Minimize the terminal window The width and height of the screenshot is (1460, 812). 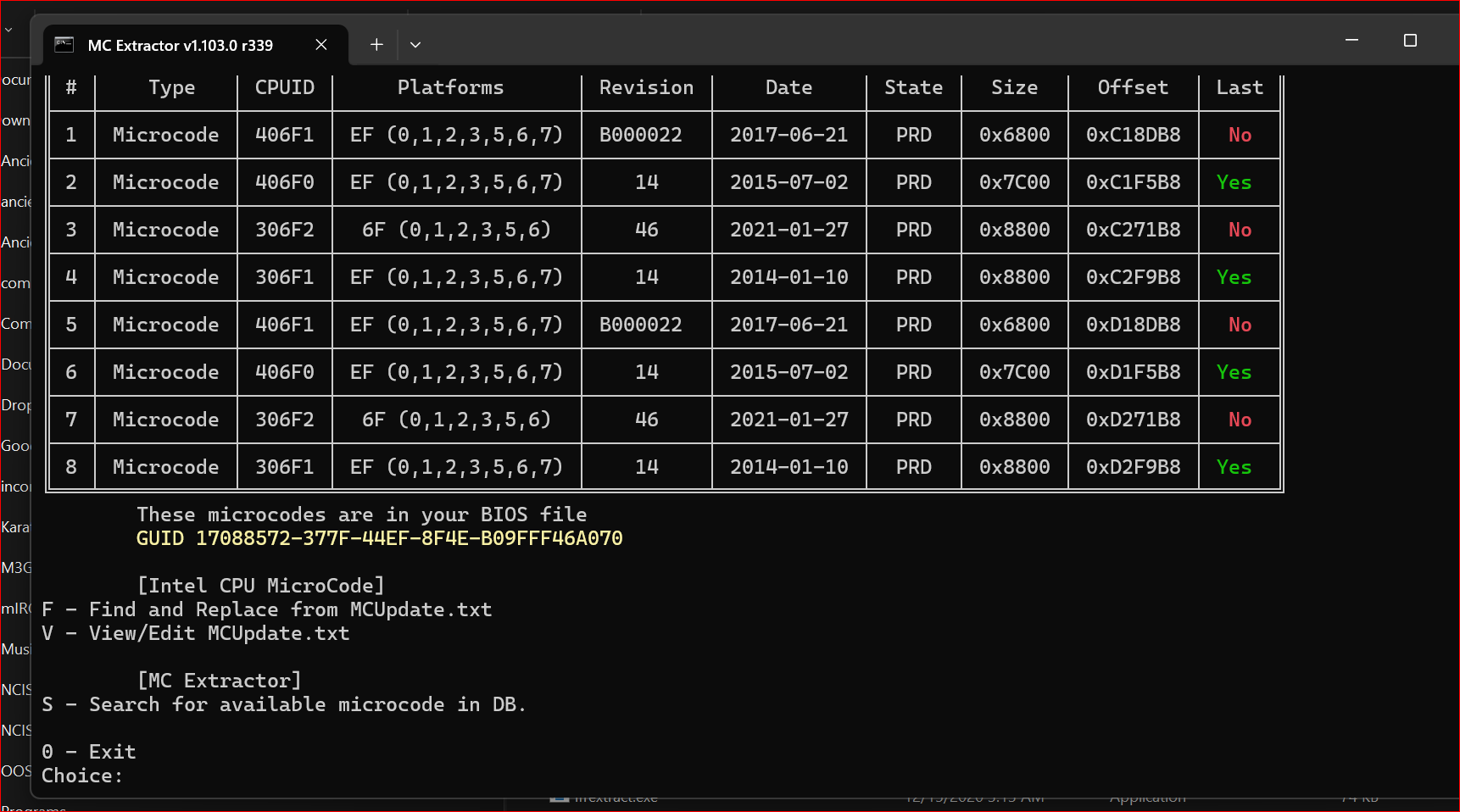coord(1351,41)
